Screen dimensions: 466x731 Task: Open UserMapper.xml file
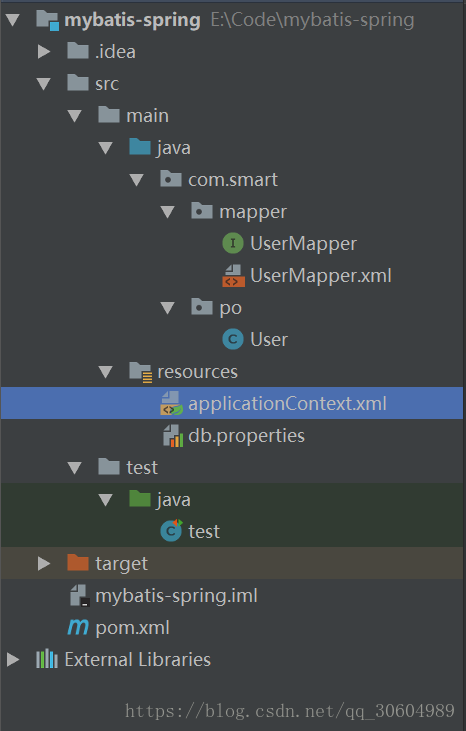click(x=321, y=276)
